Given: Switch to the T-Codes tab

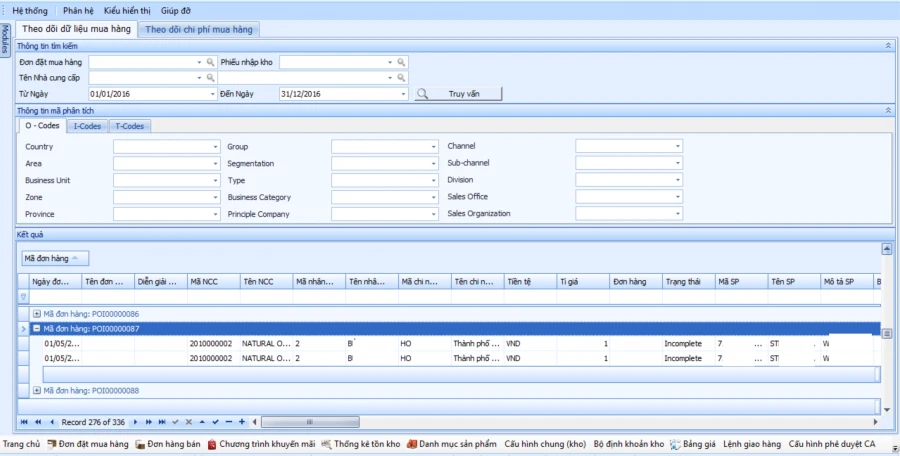Looking at the screenshot, I should coord(130,126).
